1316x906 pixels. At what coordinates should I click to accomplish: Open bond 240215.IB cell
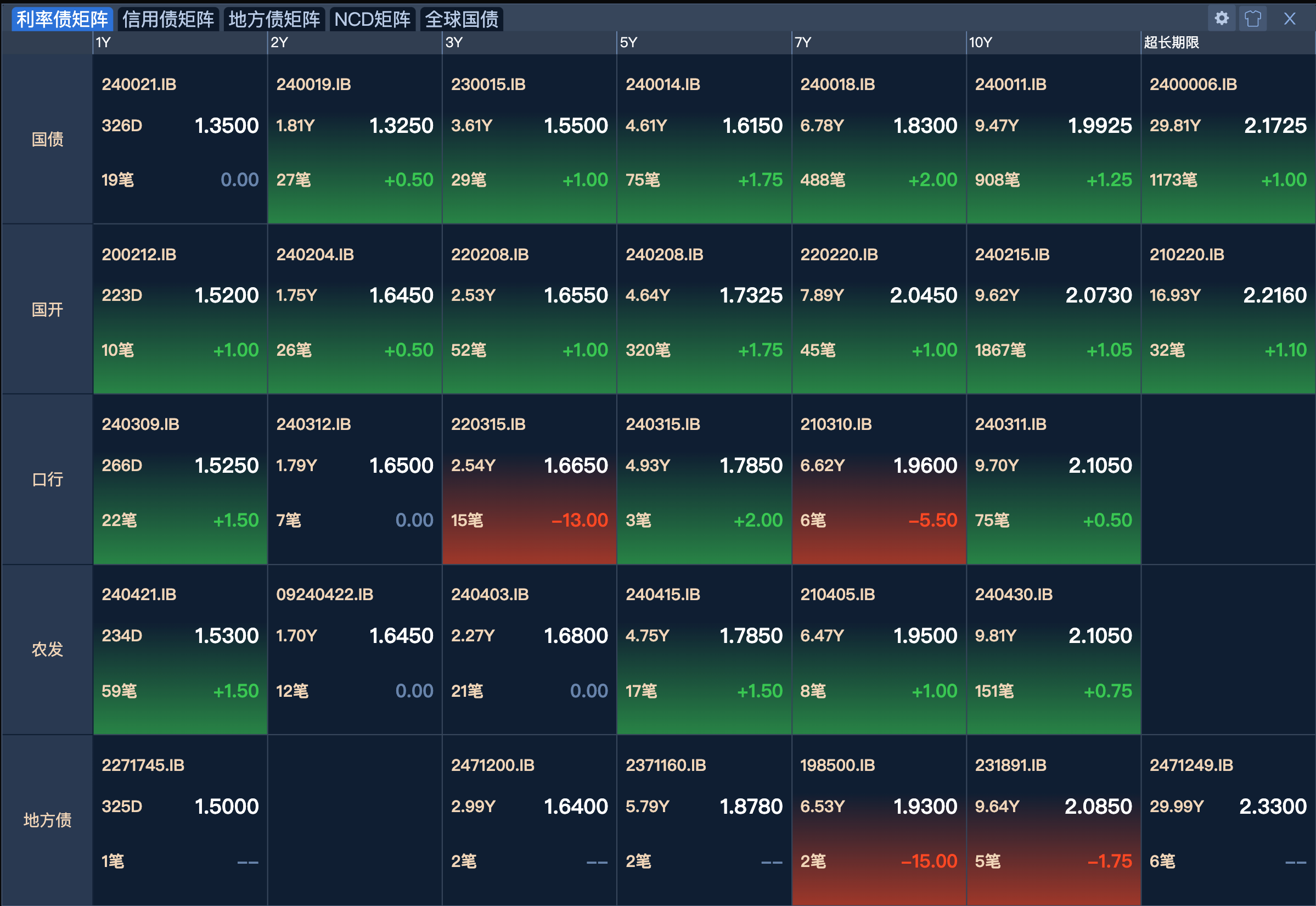pyautogui.click(x=1053, y=309)
